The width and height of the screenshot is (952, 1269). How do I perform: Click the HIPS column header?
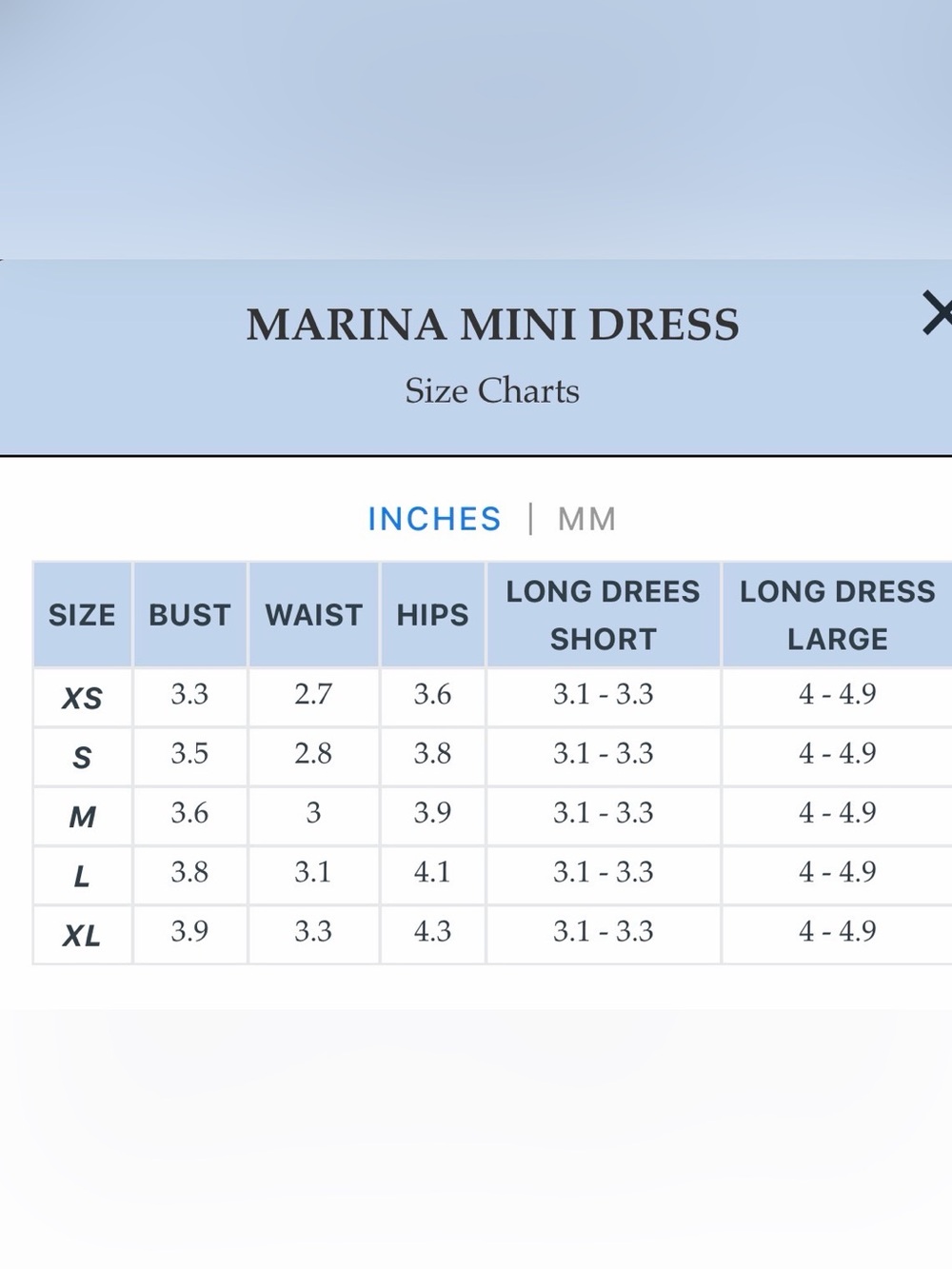(x=432, y=615)
